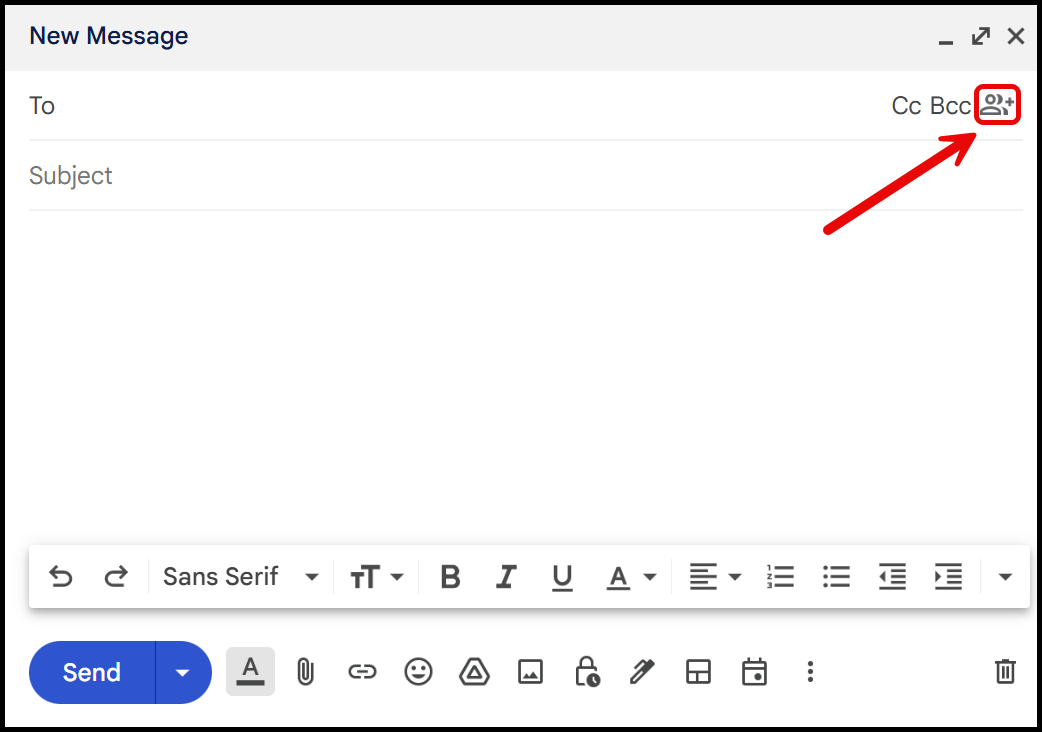Click the Indent less icon
Screen dimensions: 1042x732
point(892,577)
